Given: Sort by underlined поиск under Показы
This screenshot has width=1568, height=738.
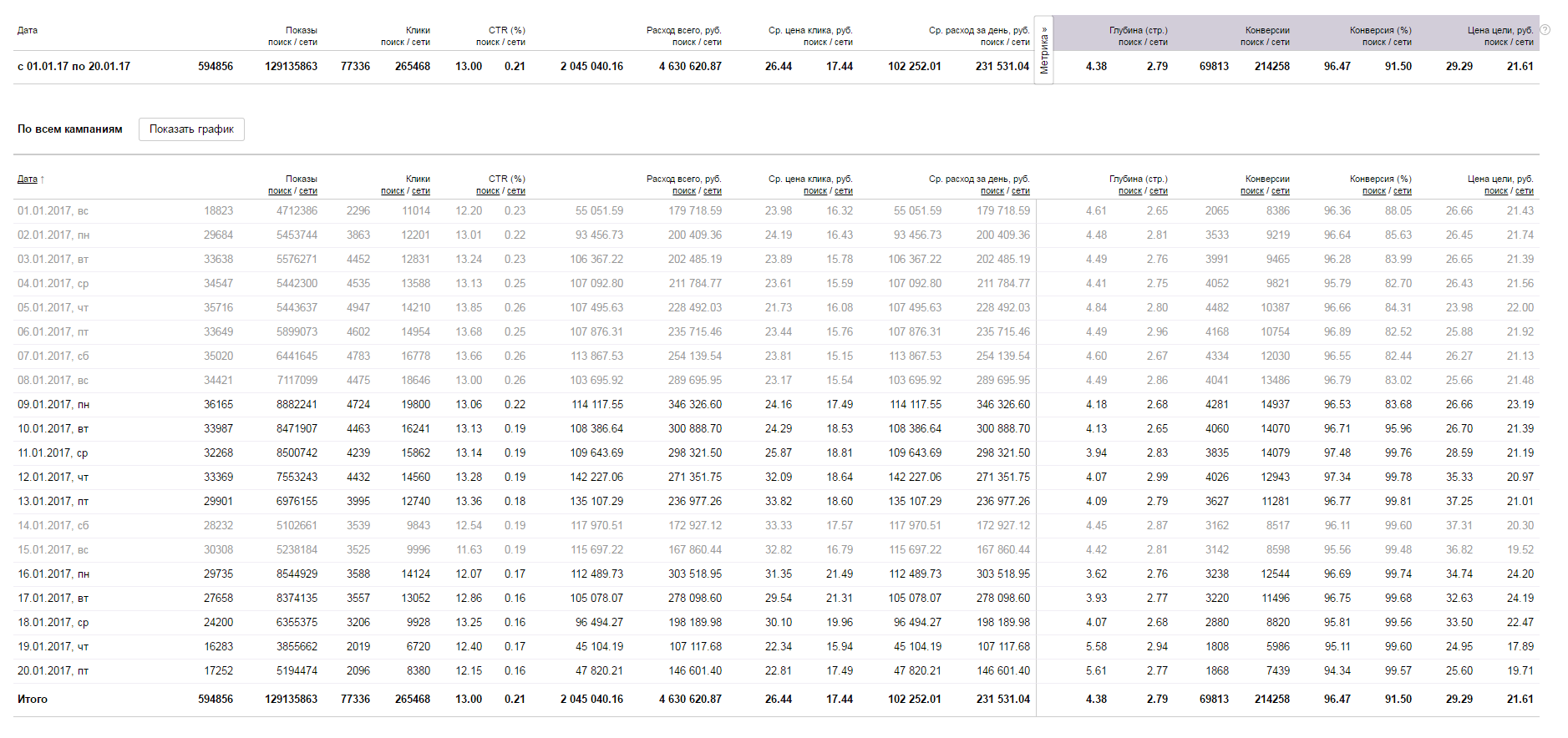Looking at the screenshot, I should tap(280, 191).
